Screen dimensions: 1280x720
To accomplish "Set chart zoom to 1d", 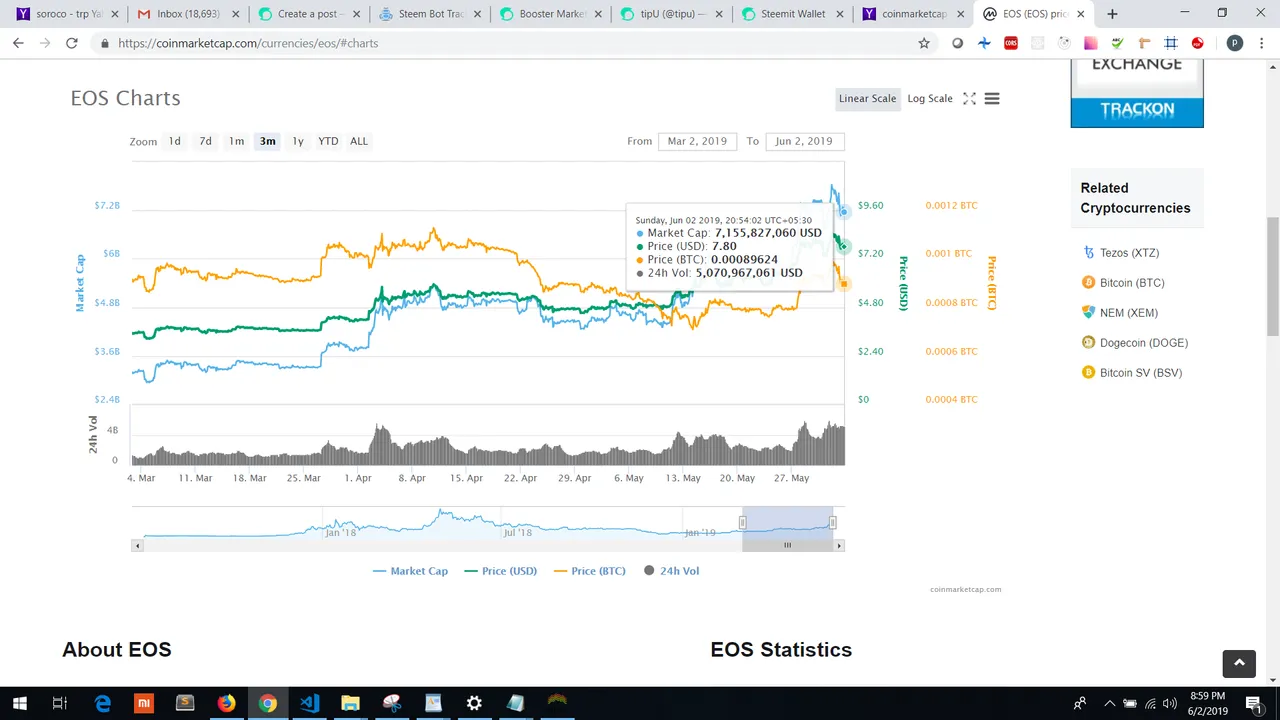I will point(174,141).
